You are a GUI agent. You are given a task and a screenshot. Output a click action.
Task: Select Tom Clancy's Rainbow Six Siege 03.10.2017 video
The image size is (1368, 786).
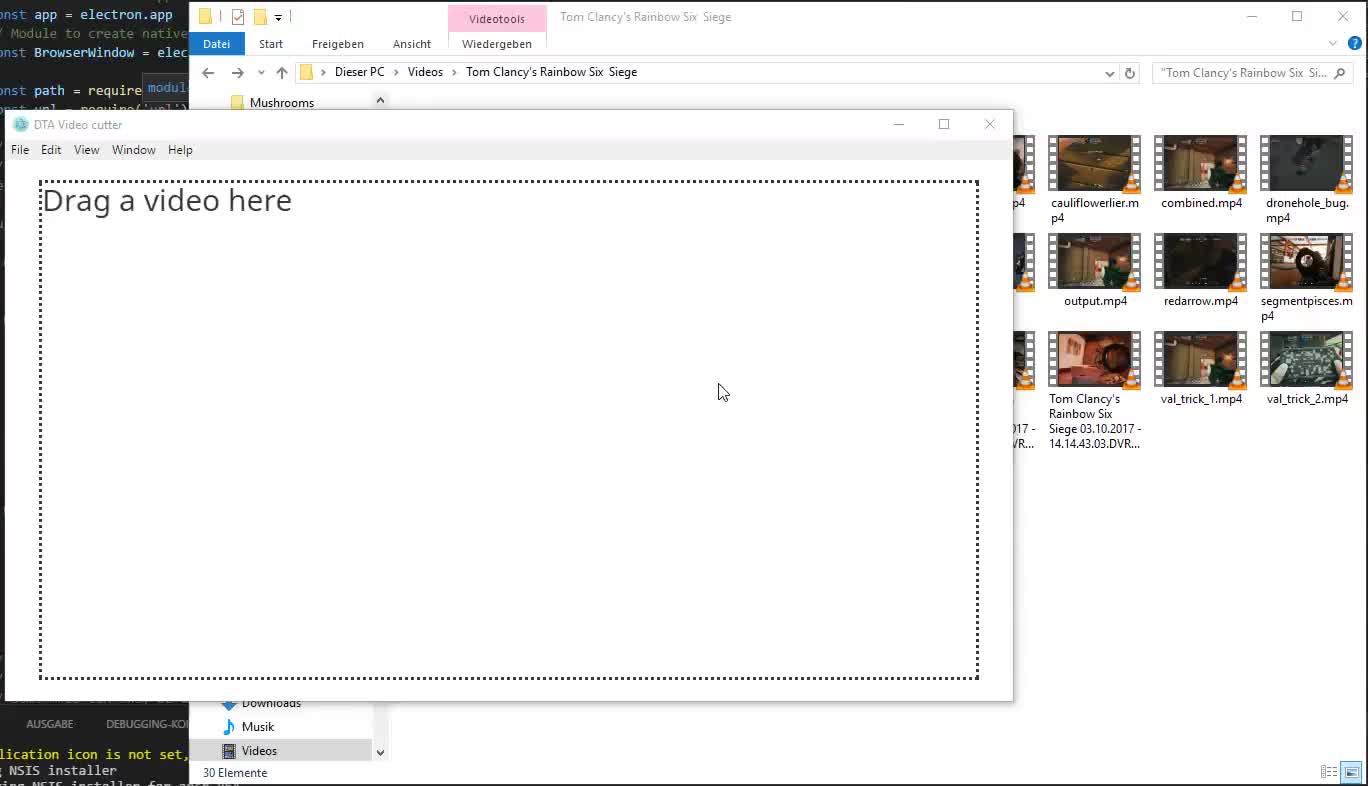tap(1095, 391)
